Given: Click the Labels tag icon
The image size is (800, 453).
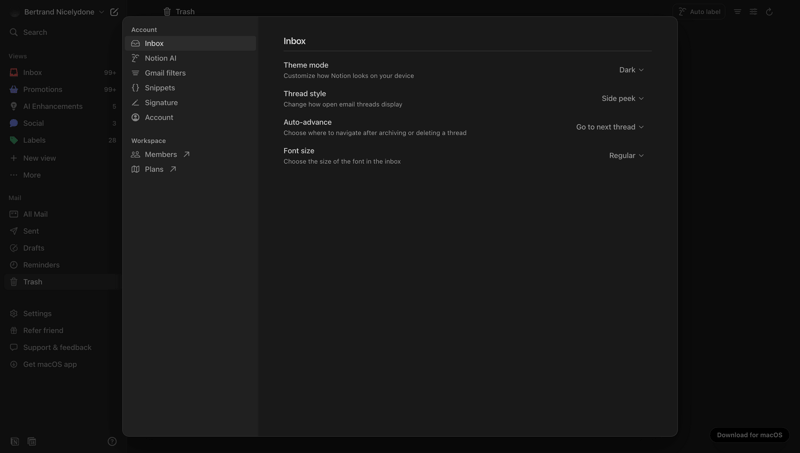Looking at the screenshot, I should (14, 140).
